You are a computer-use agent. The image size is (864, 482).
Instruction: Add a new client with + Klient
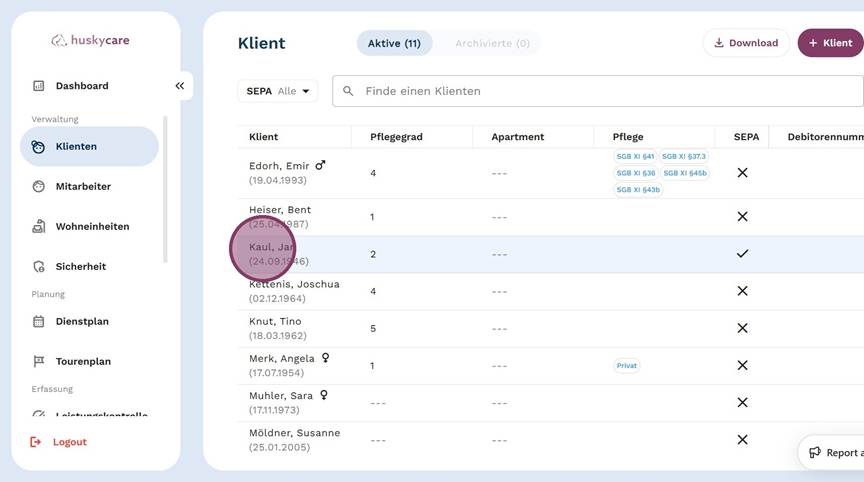(830, 43)
